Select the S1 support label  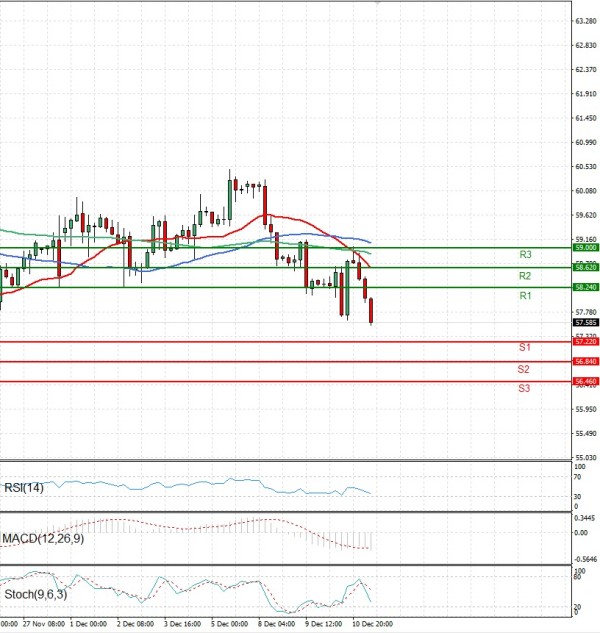click(x=524, y=347)
